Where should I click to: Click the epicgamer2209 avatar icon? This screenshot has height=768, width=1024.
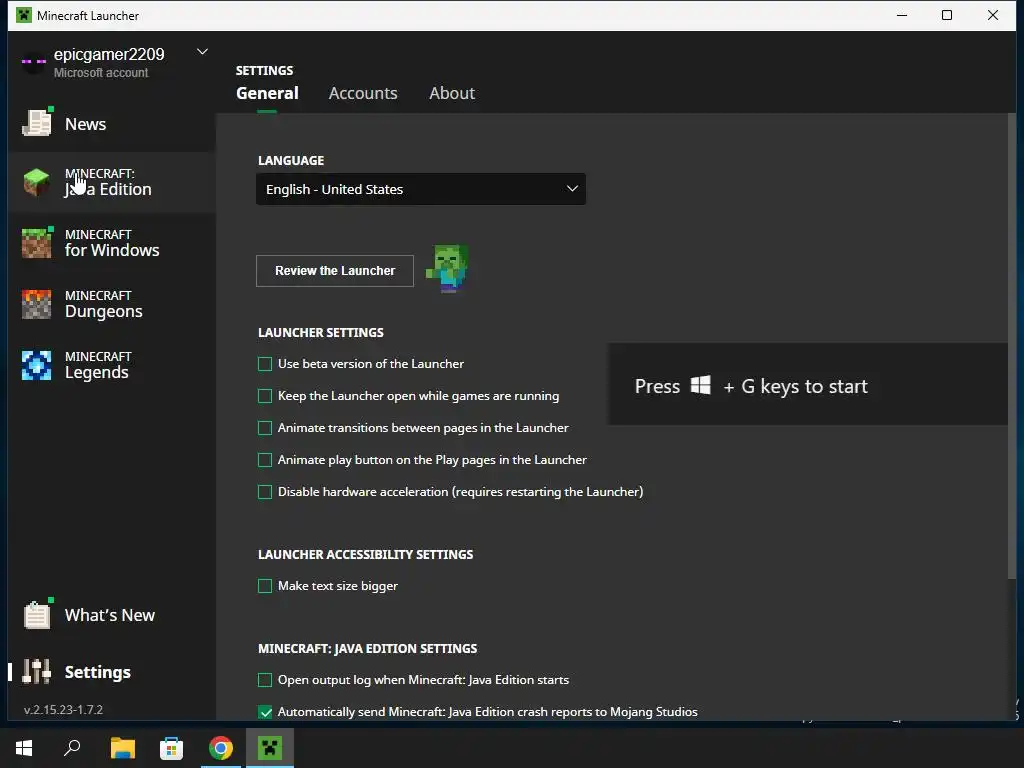[x=33, y=62]
